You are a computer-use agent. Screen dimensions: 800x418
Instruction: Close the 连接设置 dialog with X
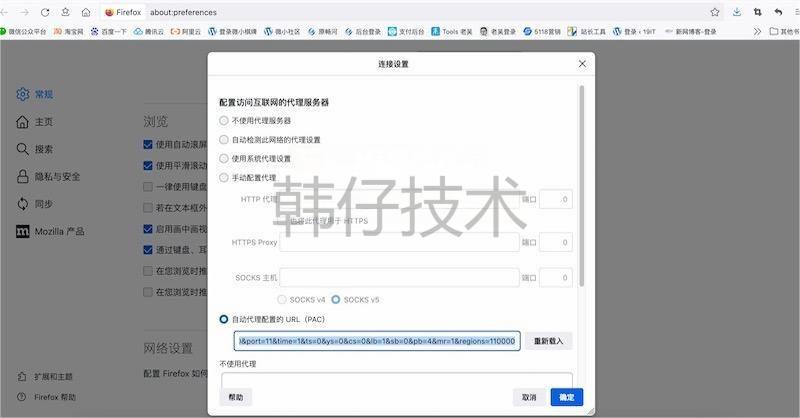click(x=582, y=64)
